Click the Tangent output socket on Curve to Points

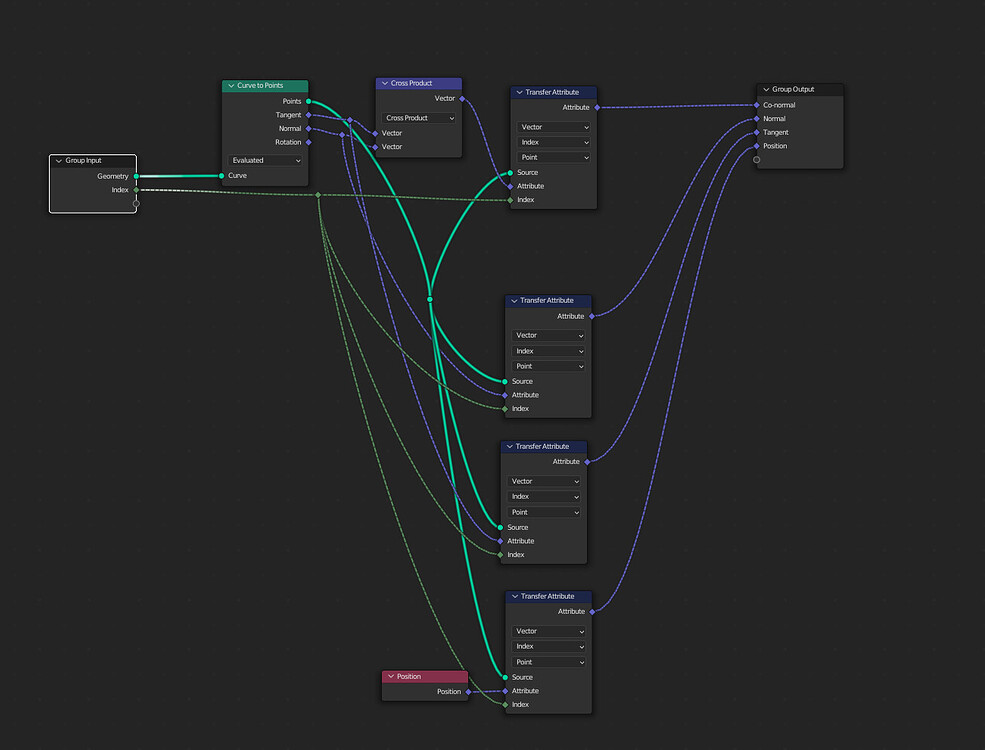tap(307, 114)
